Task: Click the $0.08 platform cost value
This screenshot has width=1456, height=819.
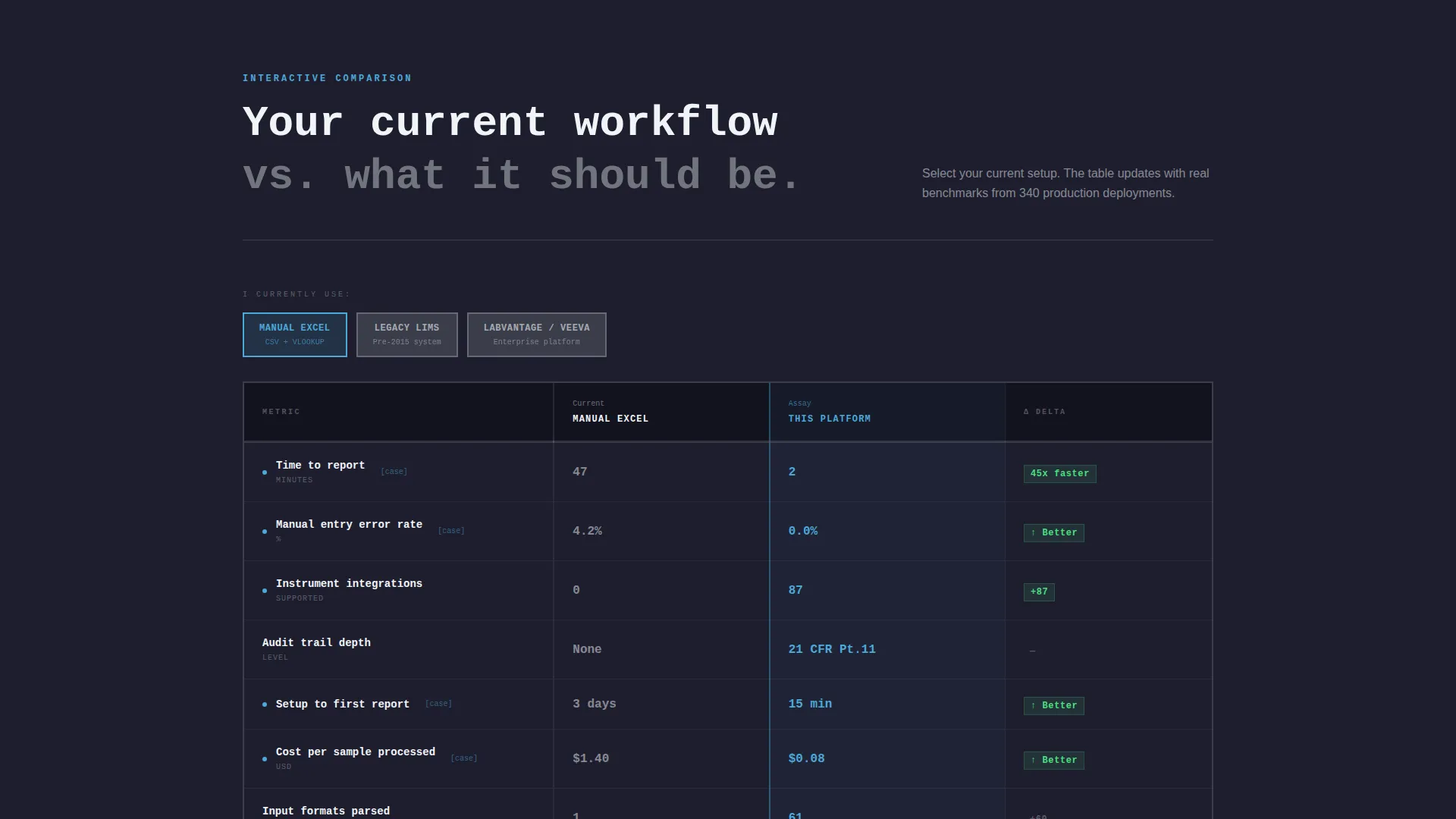Action: click(806, 758)
